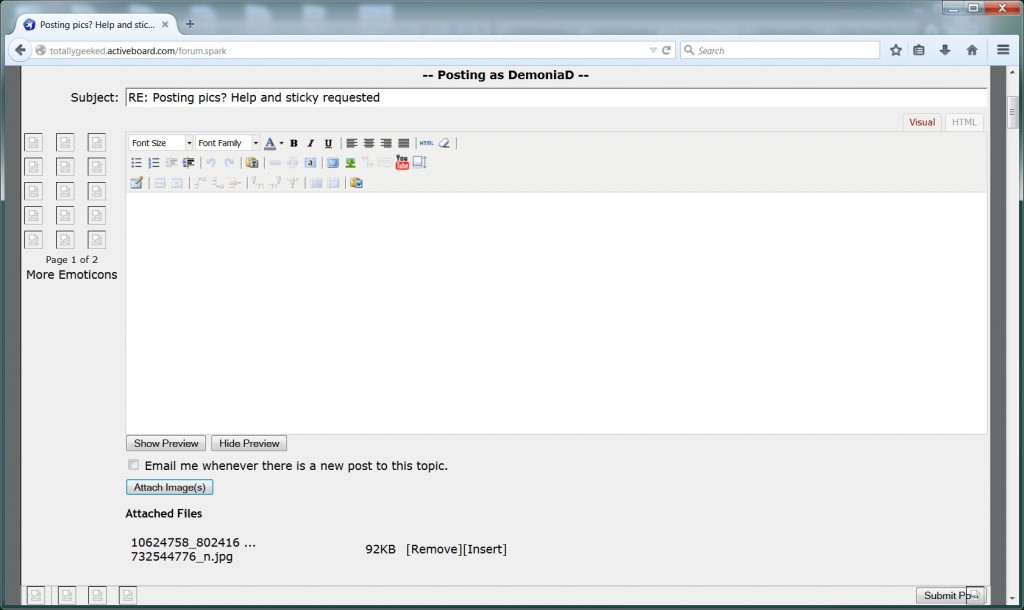1024x610 pixels.
Task: Insert a numbered list
Action: point(154,163)
